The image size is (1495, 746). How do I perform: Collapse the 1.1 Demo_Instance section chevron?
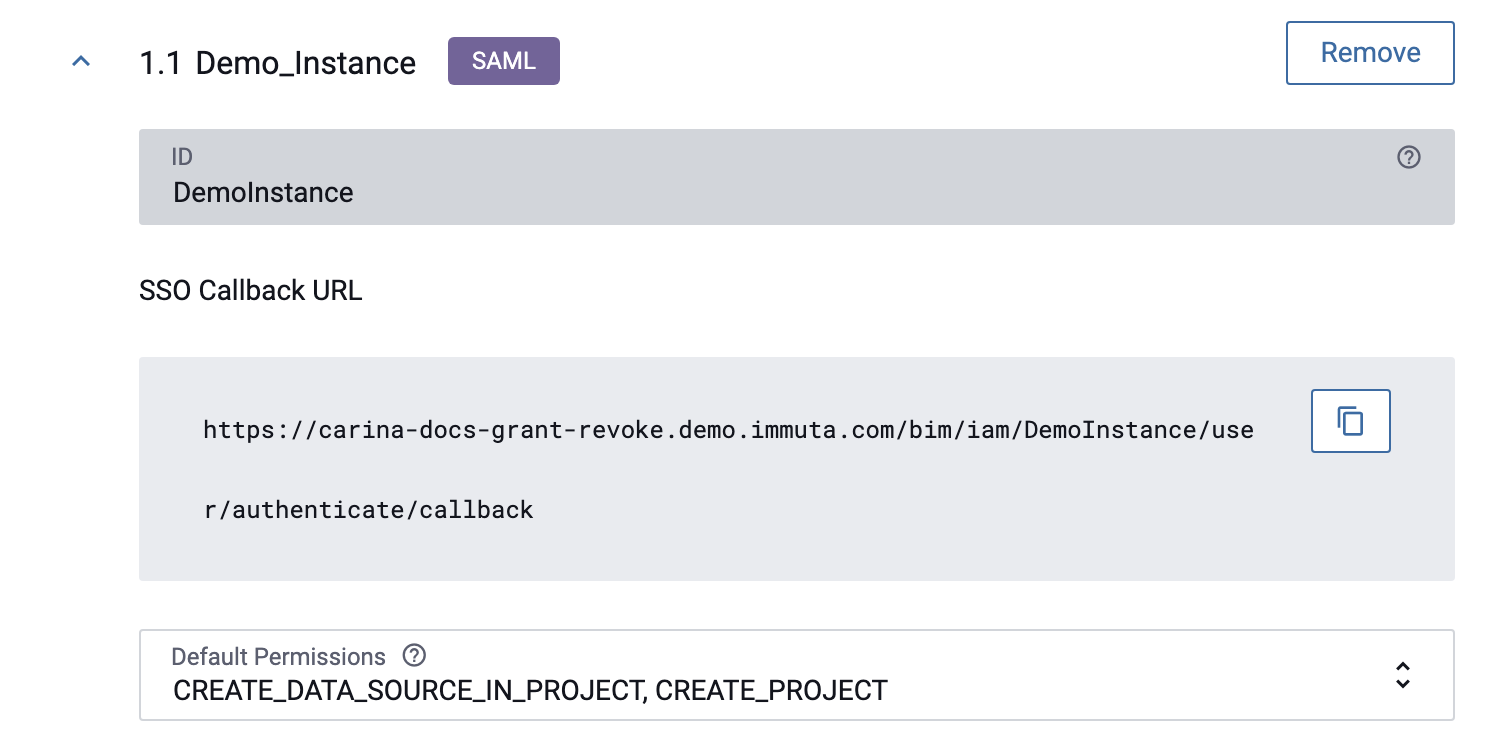82,62
